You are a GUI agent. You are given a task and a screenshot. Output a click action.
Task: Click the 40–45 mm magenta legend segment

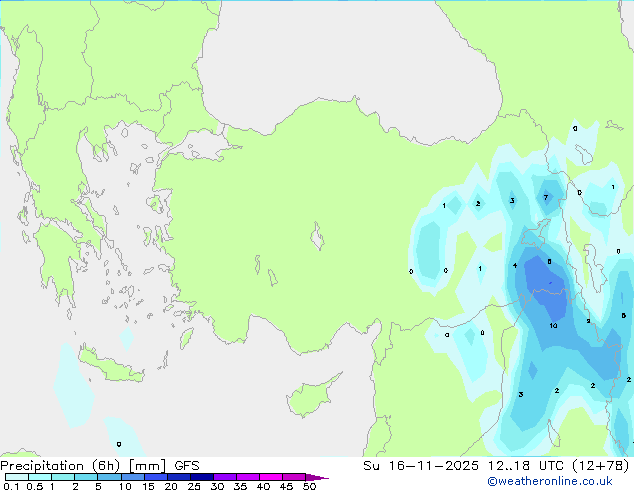[x=271, y=477]
